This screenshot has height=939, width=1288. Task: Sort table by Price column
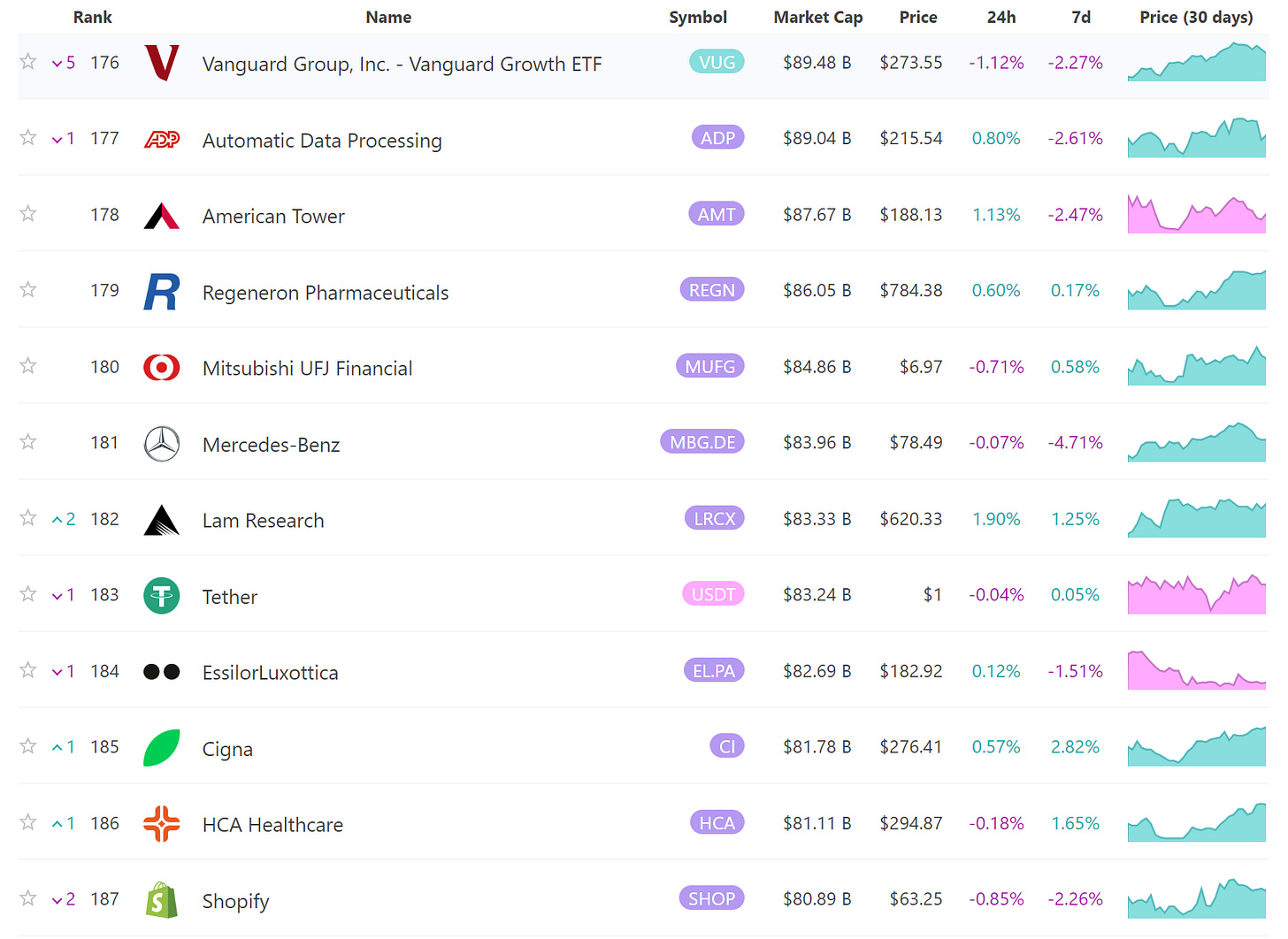click(918, 17)
